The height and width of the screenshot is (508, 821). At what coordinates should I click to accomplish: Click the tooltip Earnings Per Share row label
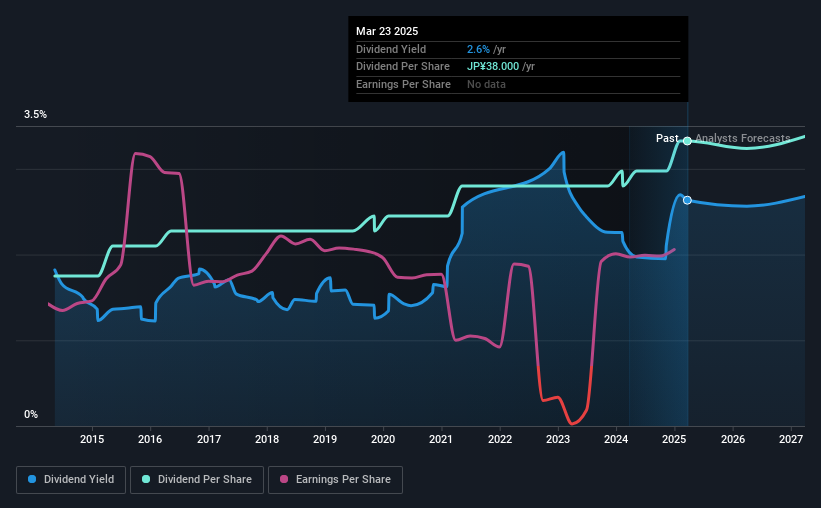pos(403,84)
